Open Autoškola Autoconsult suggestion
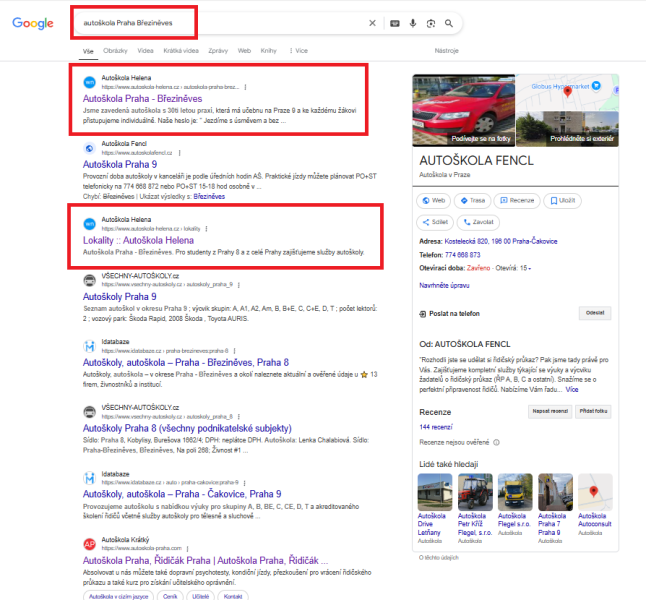The height and width of the screenshot is (600, 646). (x=595, y=505)
